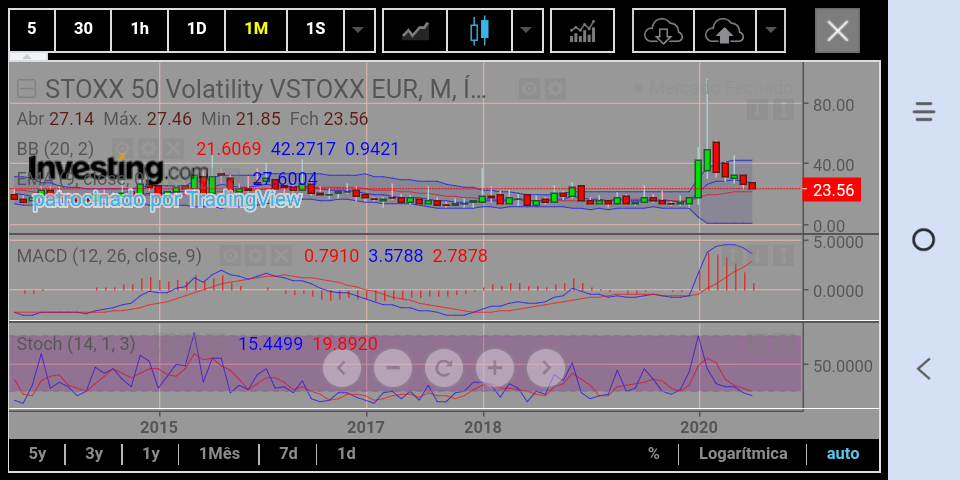Move MACD pane down with arrow icon

(758, 255)
